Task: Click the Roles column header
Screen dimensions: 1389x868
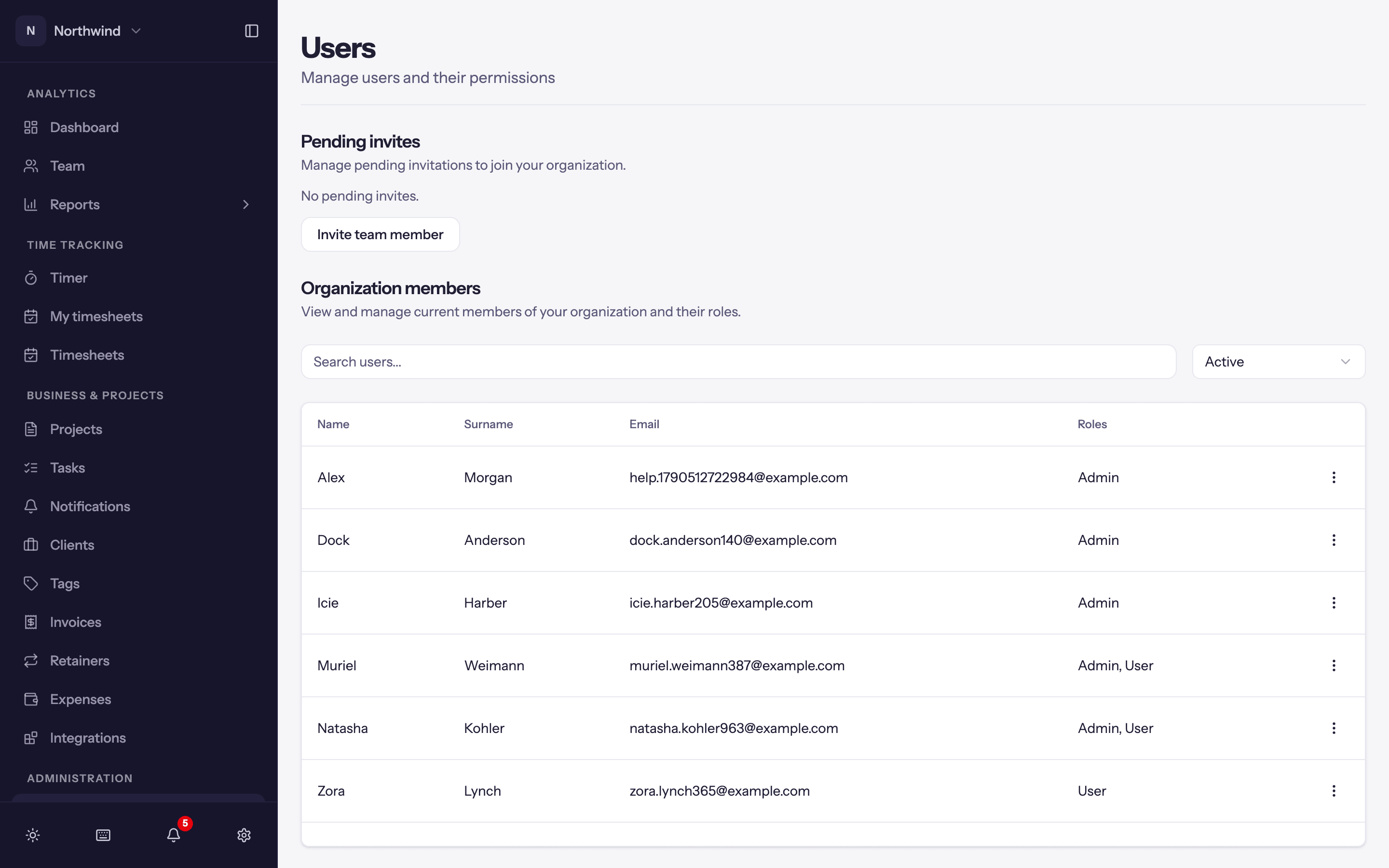Action: point(1092,424)
